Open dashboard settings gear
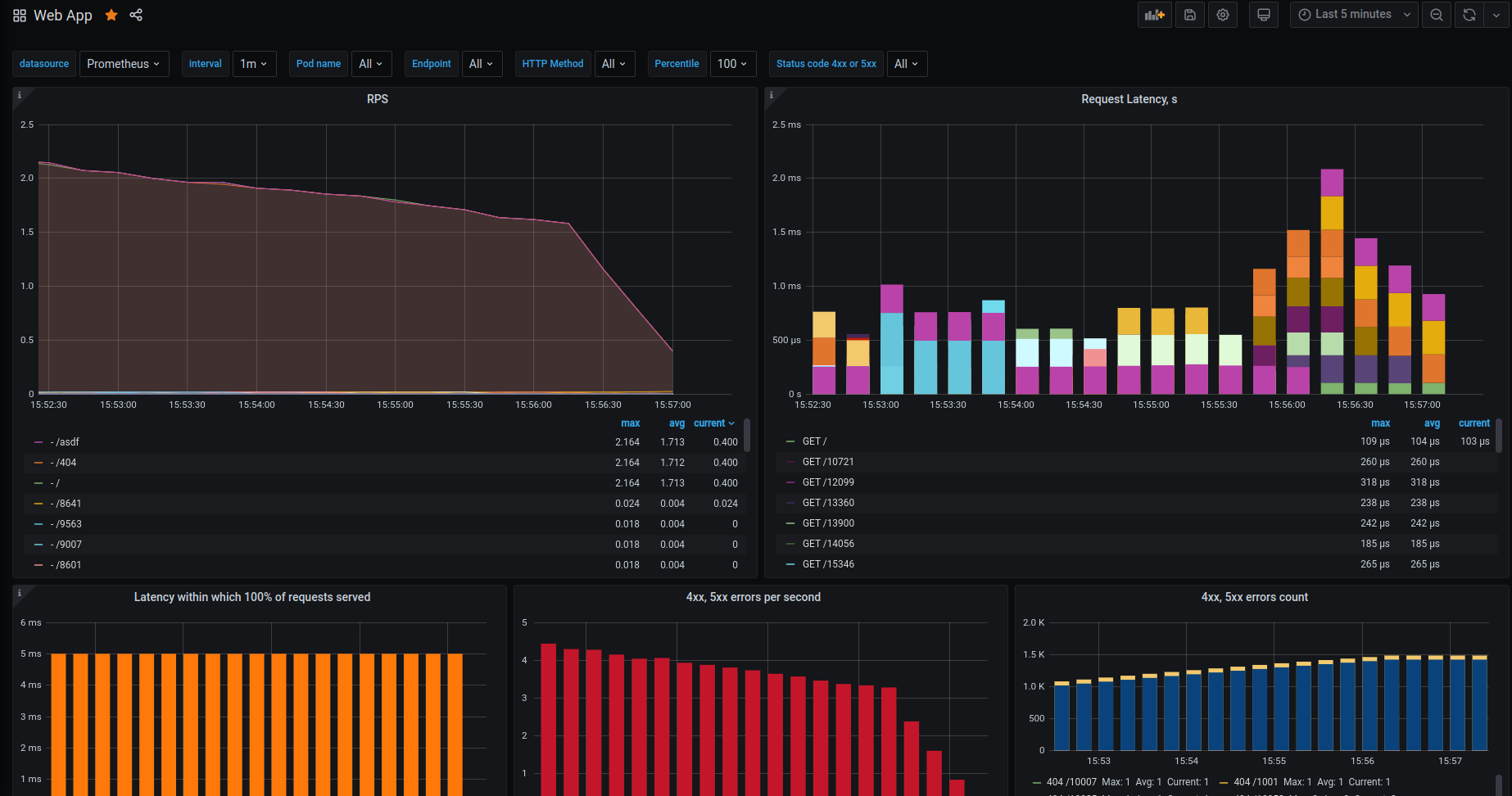The image size is (1512, 796). click(1223, 15)
